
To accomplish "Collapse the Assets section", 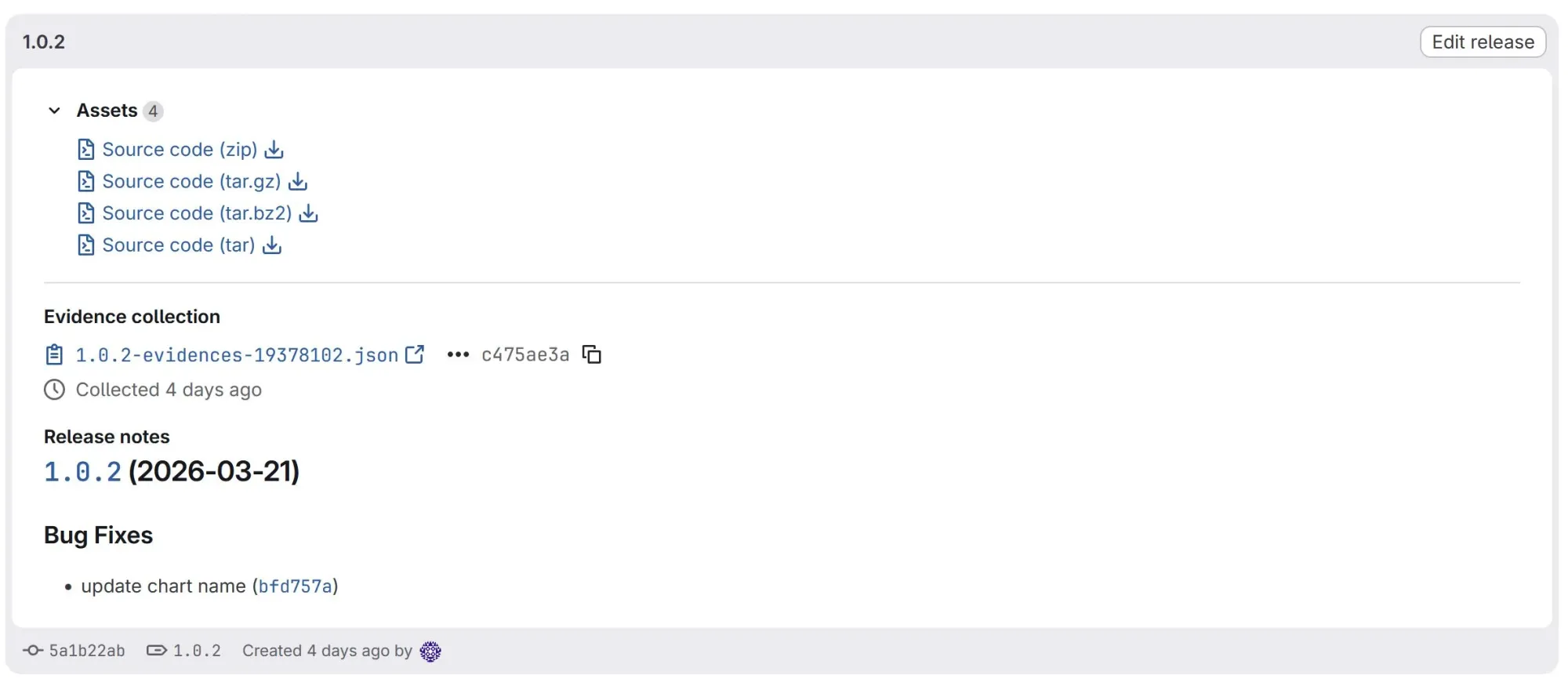I will pyautogui.click(x=54, y=111).
